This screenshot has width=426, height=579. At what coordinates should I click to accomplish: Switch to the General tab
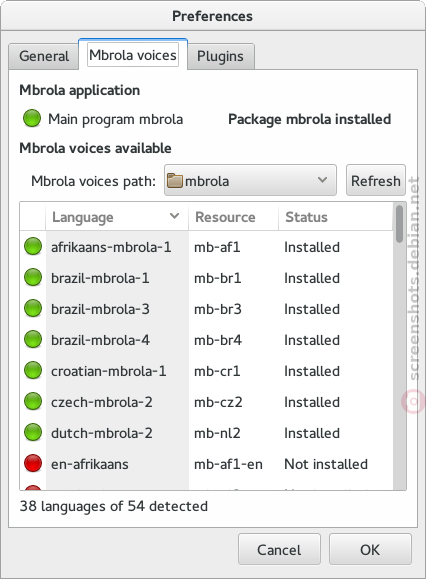click(x=44, y=56)
